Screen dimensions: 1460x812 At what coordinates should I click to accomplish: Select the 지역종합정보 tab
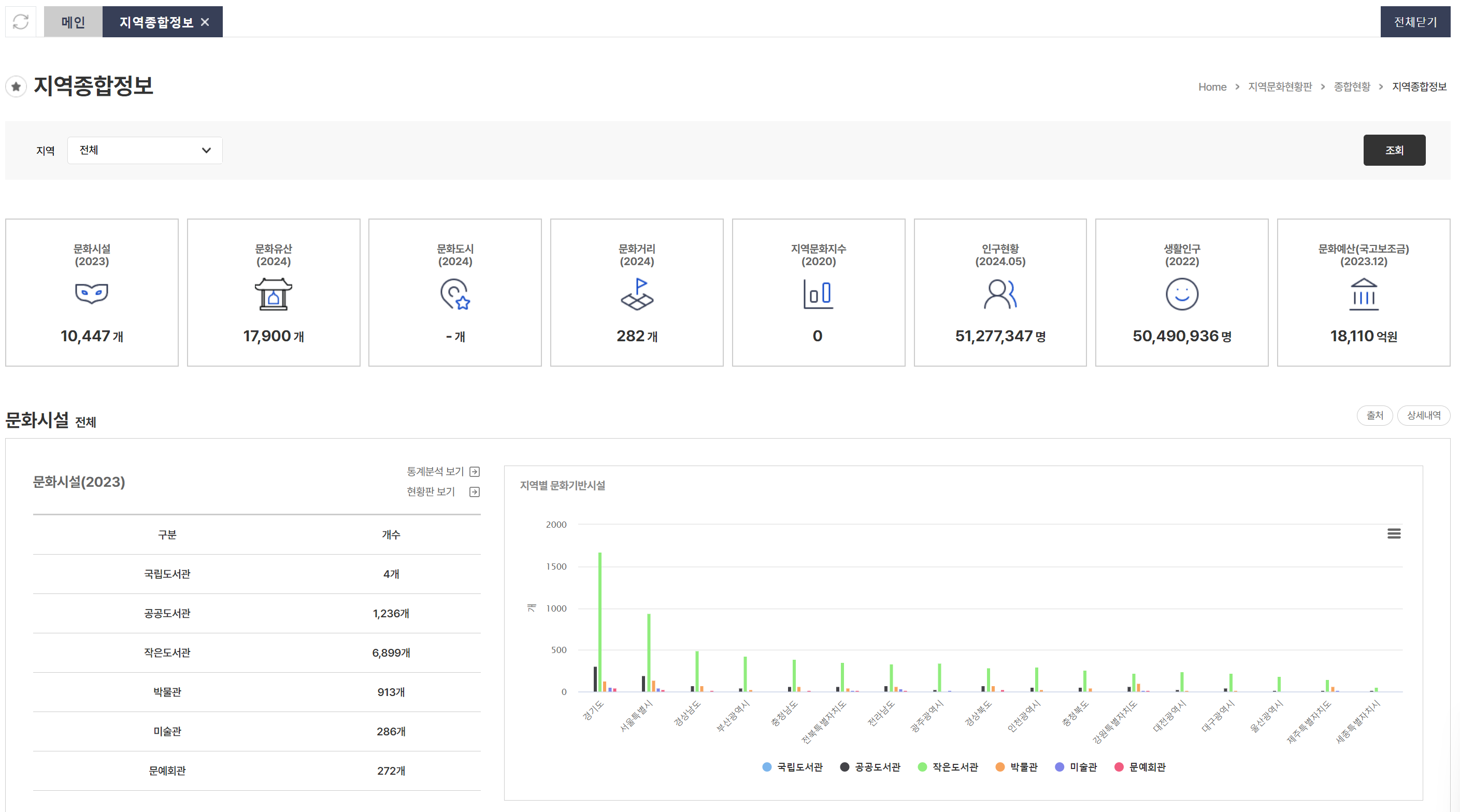[156, 22]
